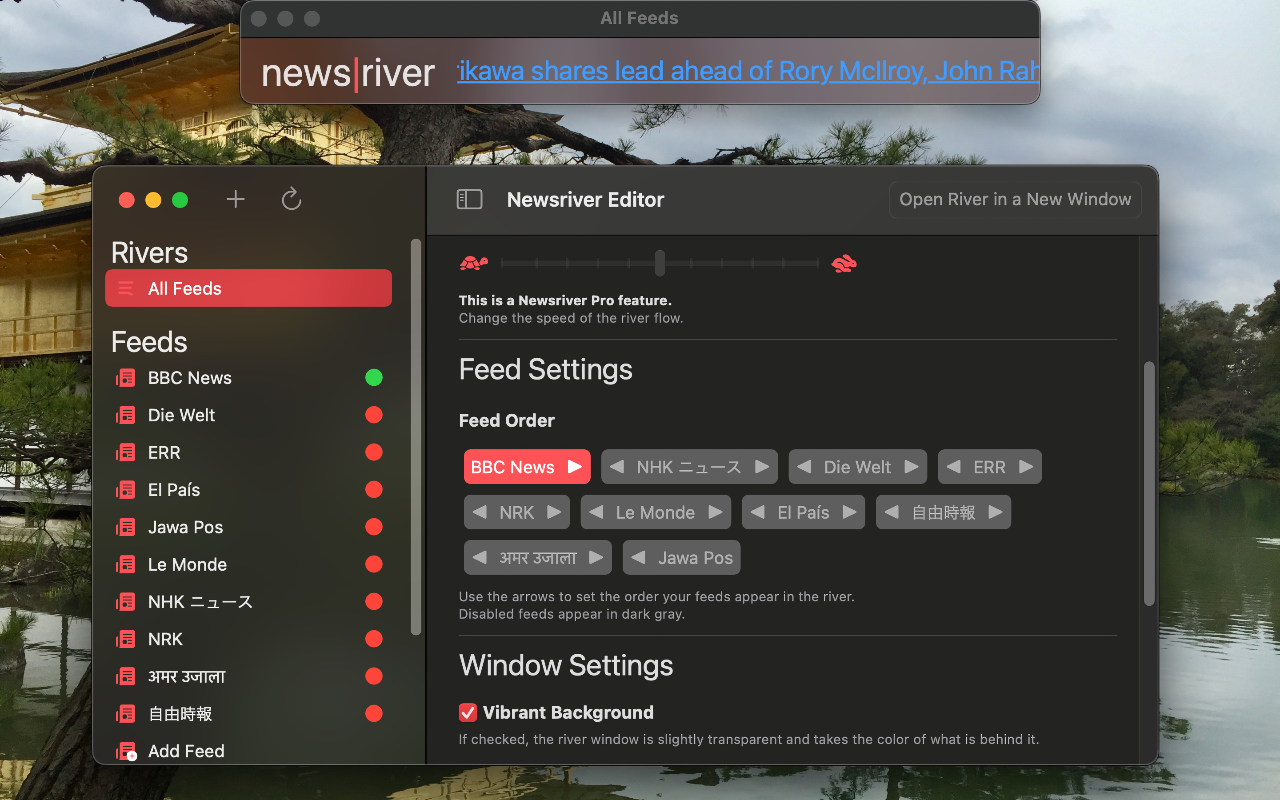Select अमर उजाला feed in sidebar
Viewport: 1280px width, 800px height.
pyautogui.click(x=248, y=676)
